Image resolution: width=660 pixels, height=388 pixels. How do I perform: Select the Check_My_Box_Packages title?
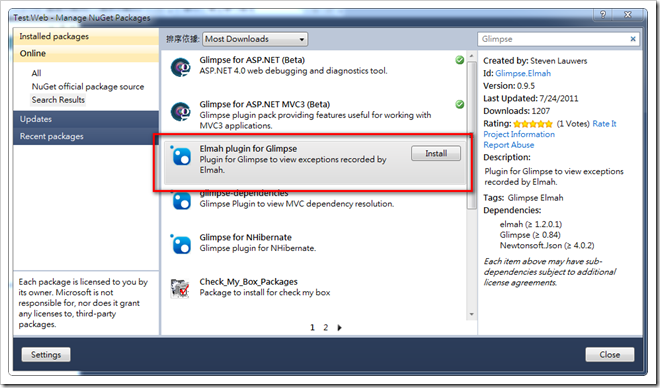coord(248,282)
